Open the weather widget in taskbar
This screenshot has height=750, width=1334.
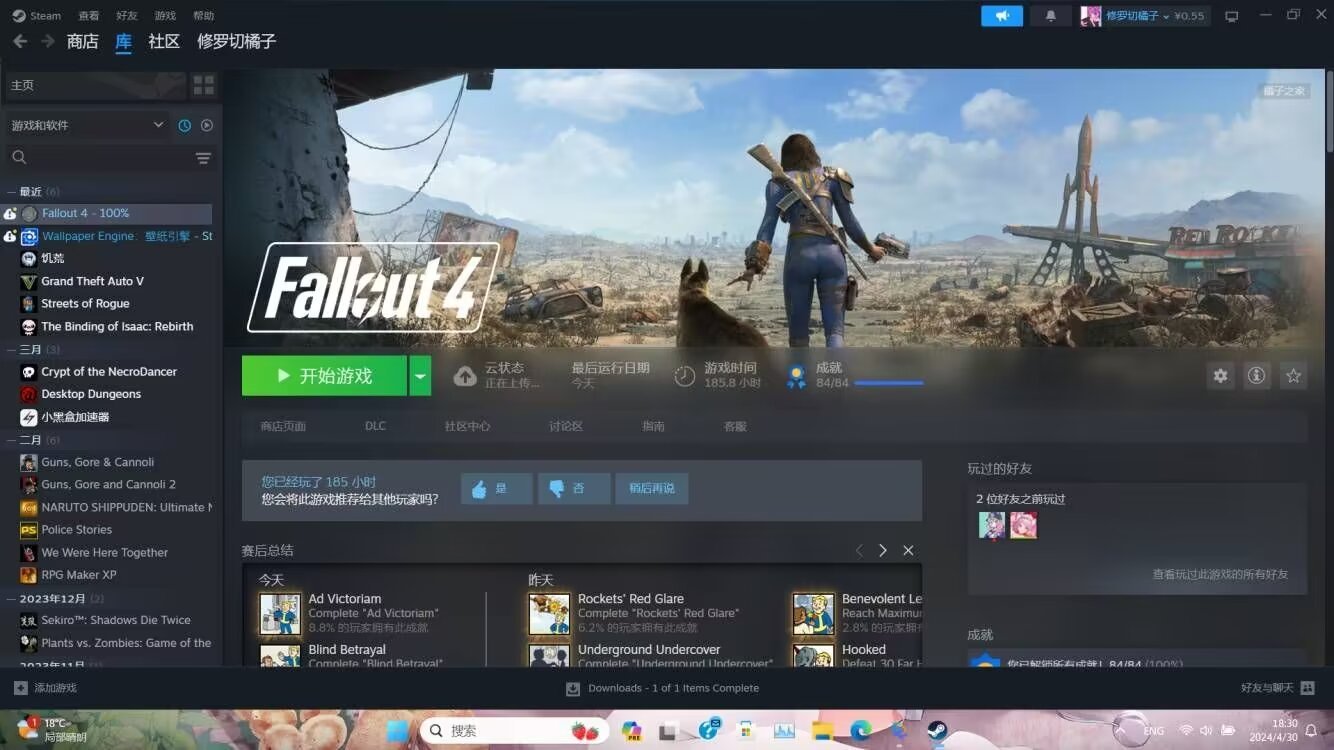pos(52,730)
